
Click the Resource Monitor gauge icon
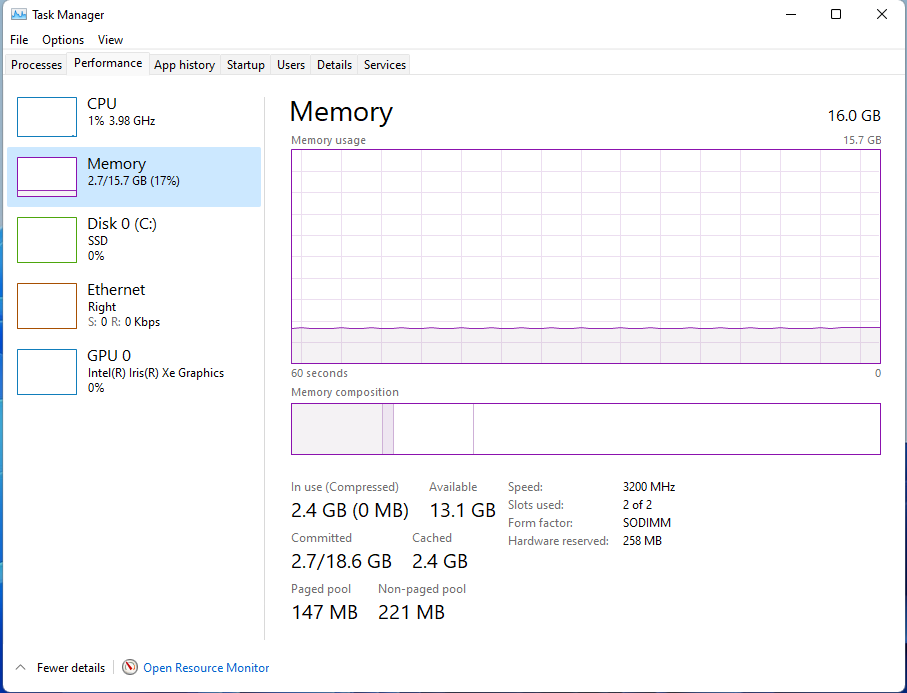[130, 668]
